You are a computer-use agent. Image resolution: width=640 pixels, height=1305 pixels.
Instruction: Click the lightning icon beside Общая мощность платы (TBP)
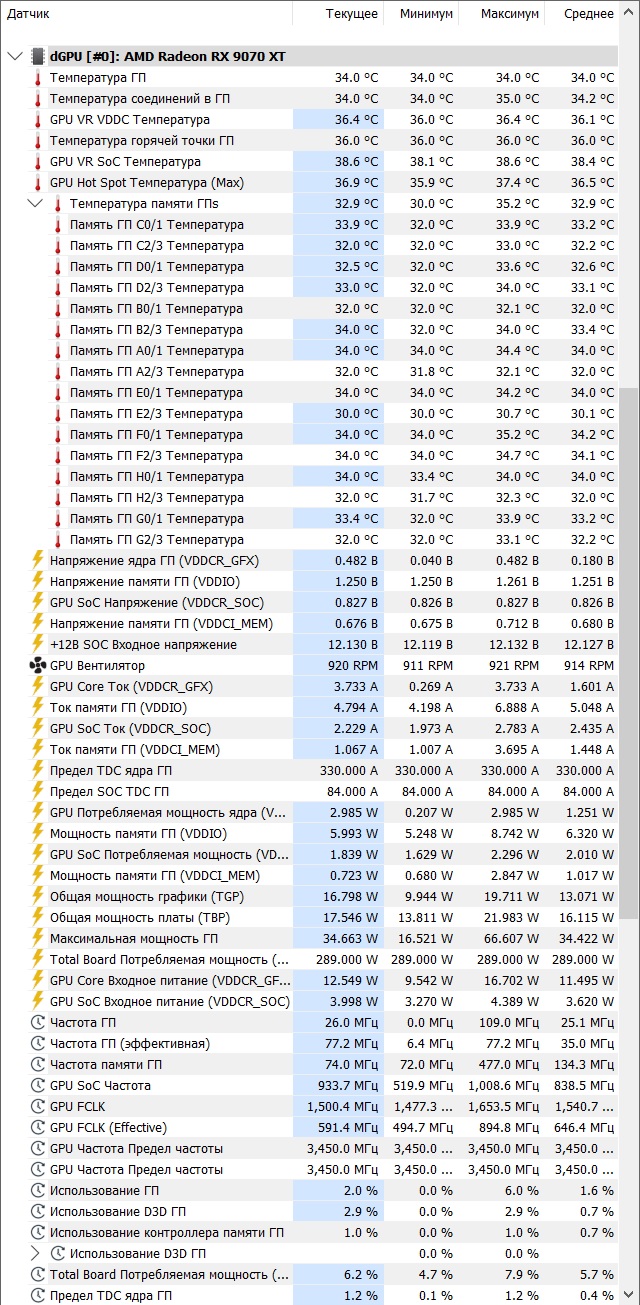tap(38, 918)
